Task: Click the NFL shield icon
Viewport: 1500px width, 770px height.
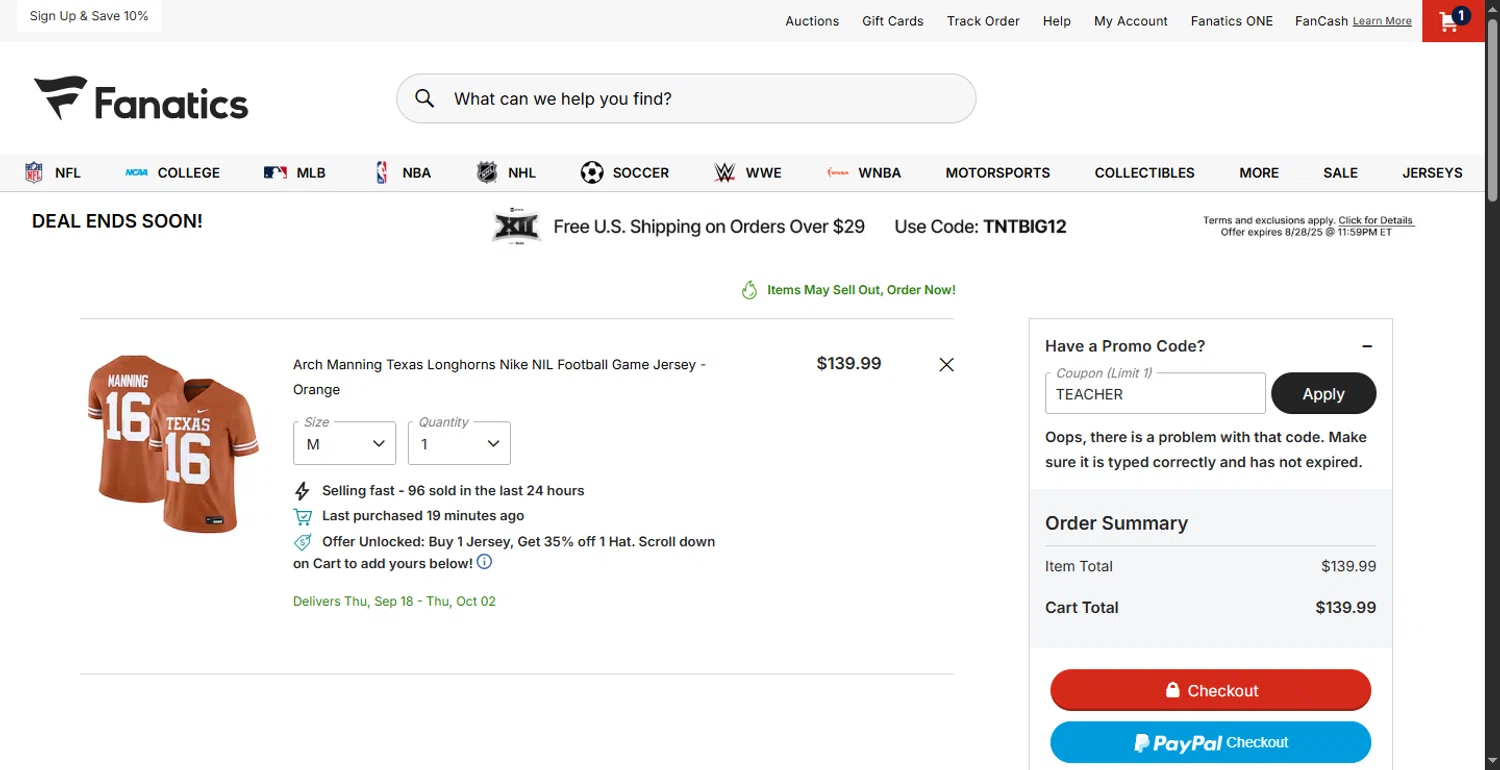Action: tap(34, 173)
